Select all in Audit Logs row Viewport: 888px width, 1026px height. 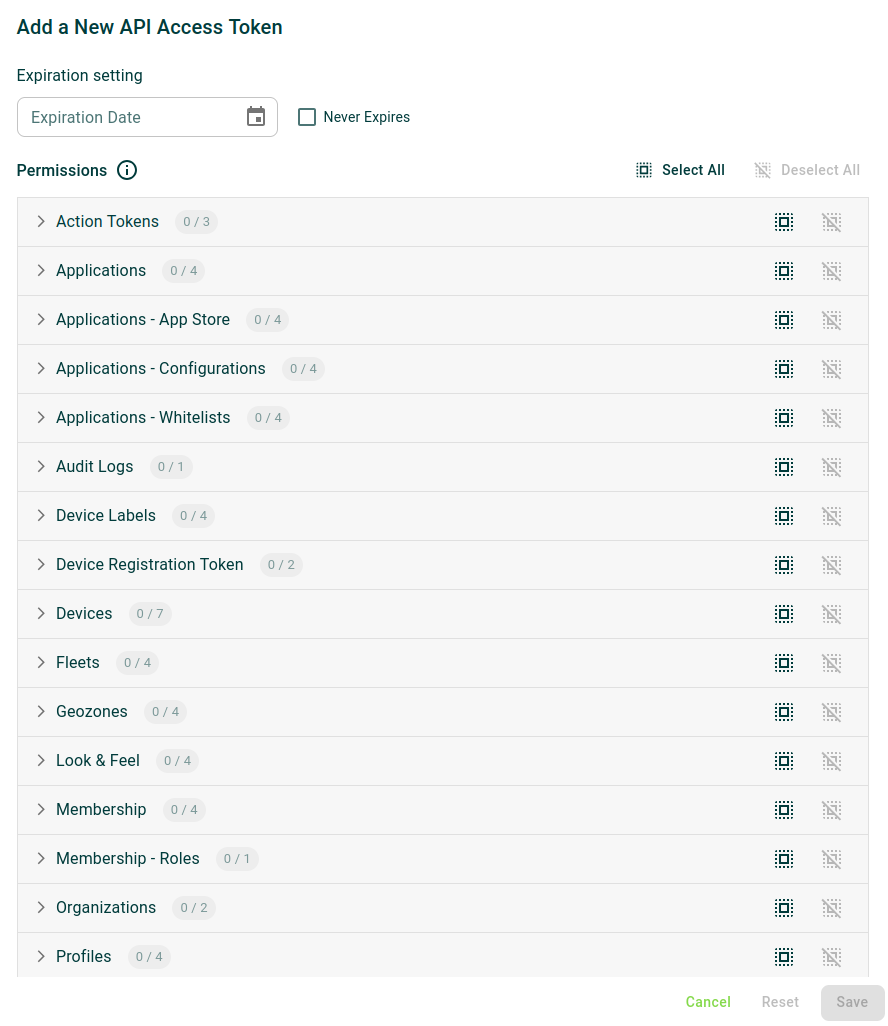784,467
